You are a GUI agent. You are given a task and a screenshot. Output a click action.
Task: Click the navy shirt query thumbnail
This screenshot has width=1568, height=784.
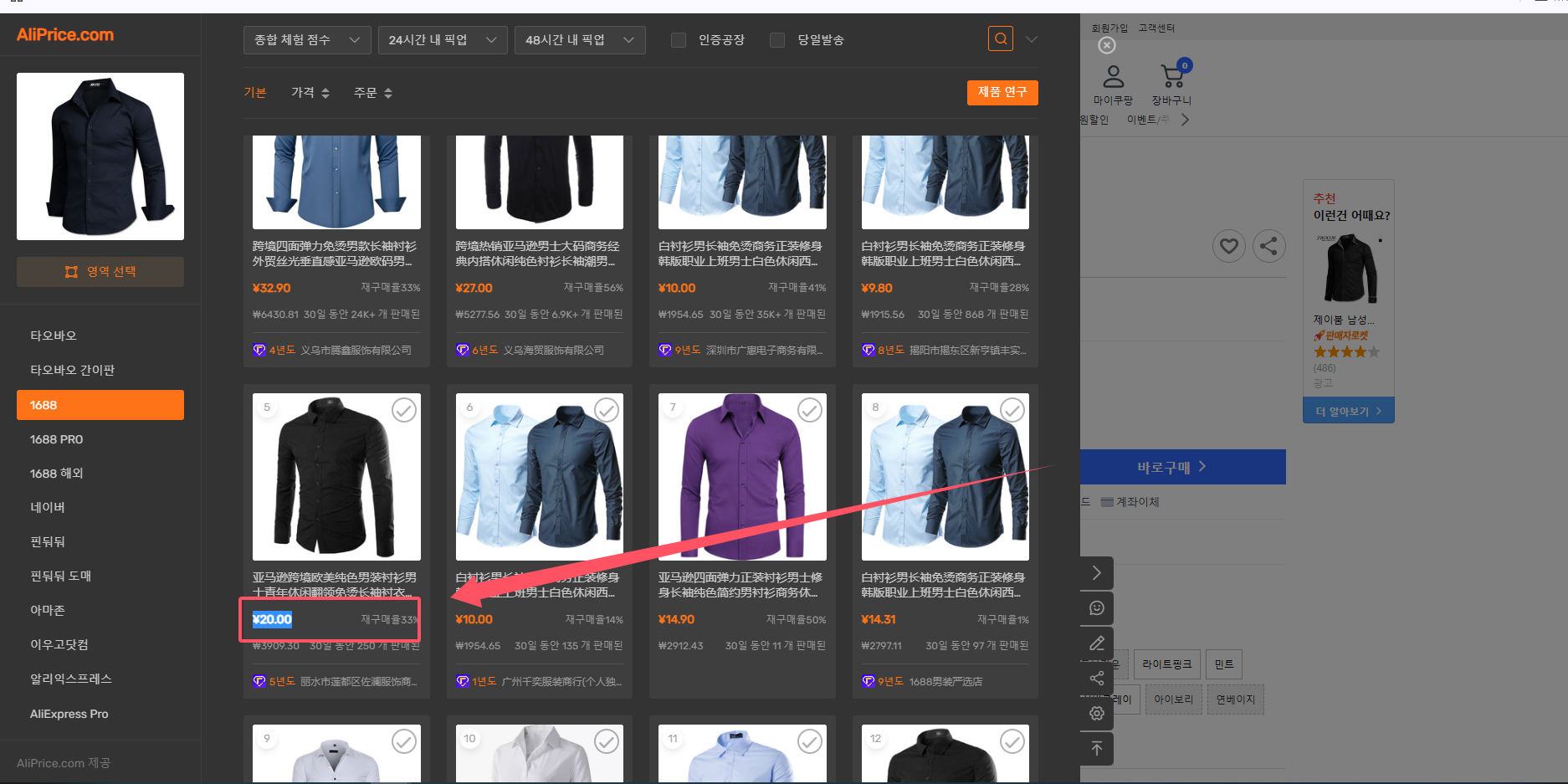(100, 156)
